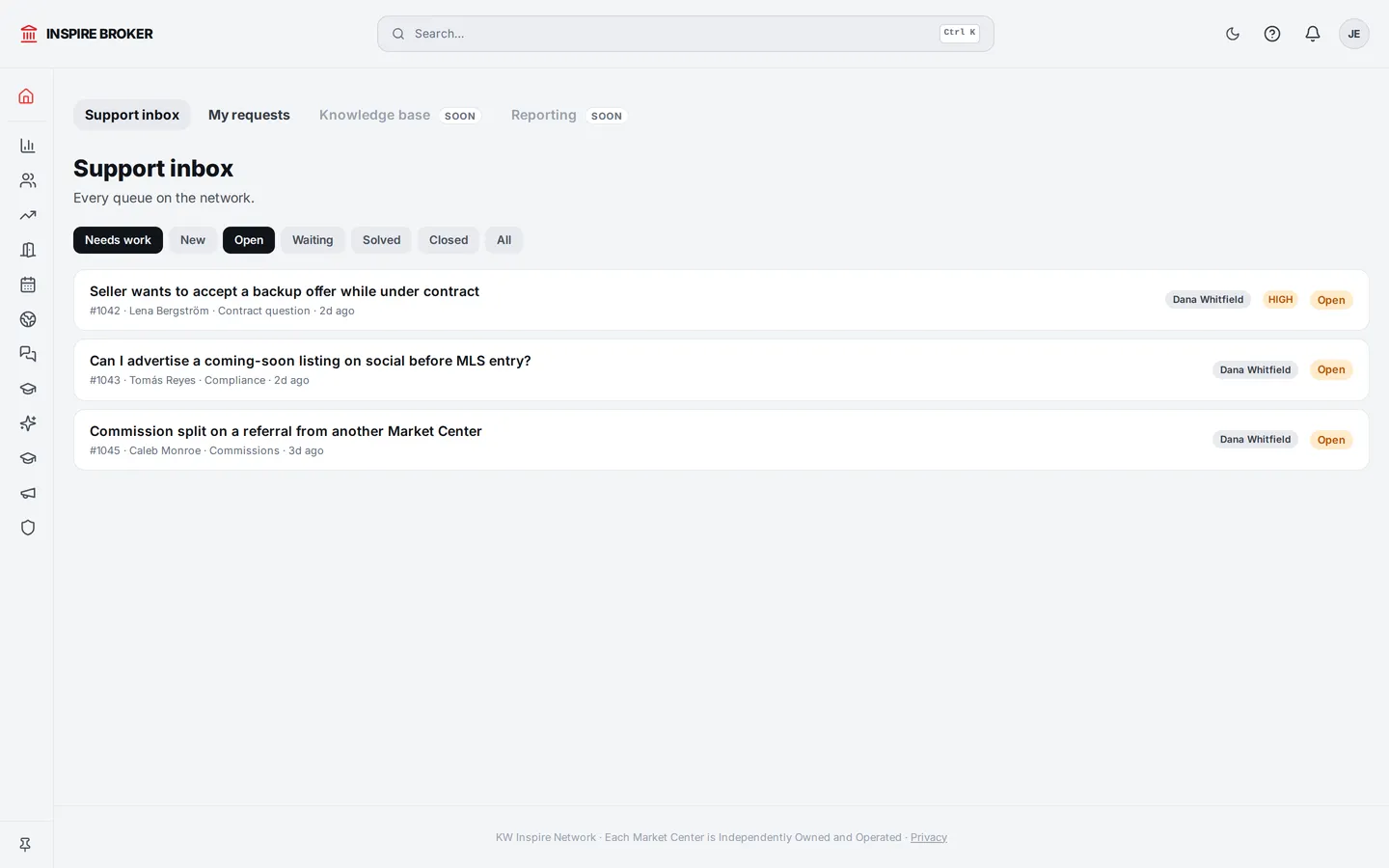
Task: Toggle the Needs work filter
Action: (x=118, y=240)
